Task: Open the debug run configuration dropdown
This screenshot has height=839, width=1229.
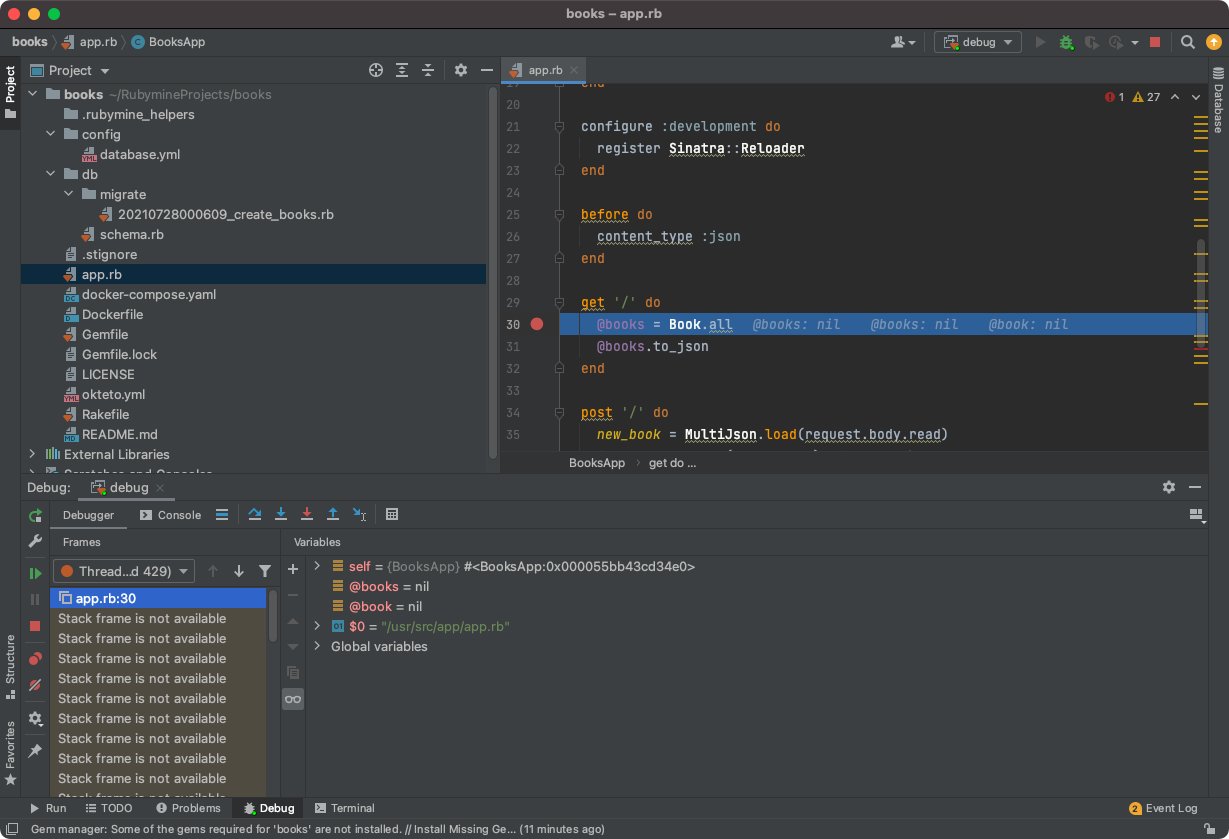Action: pos(978,42)
